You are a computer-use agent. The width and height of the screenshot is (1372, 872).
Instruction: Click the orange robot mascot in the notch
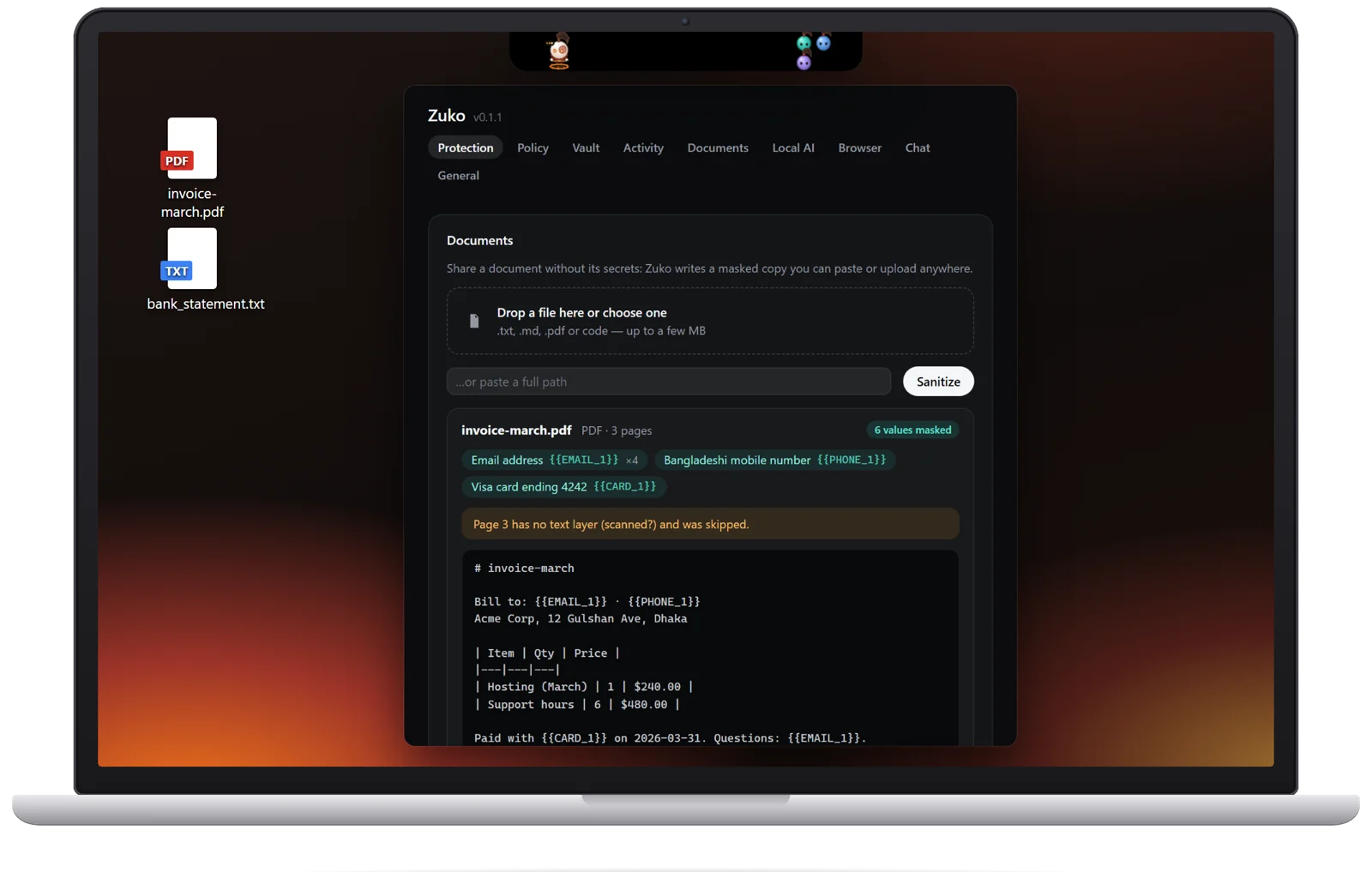[559, 52]
